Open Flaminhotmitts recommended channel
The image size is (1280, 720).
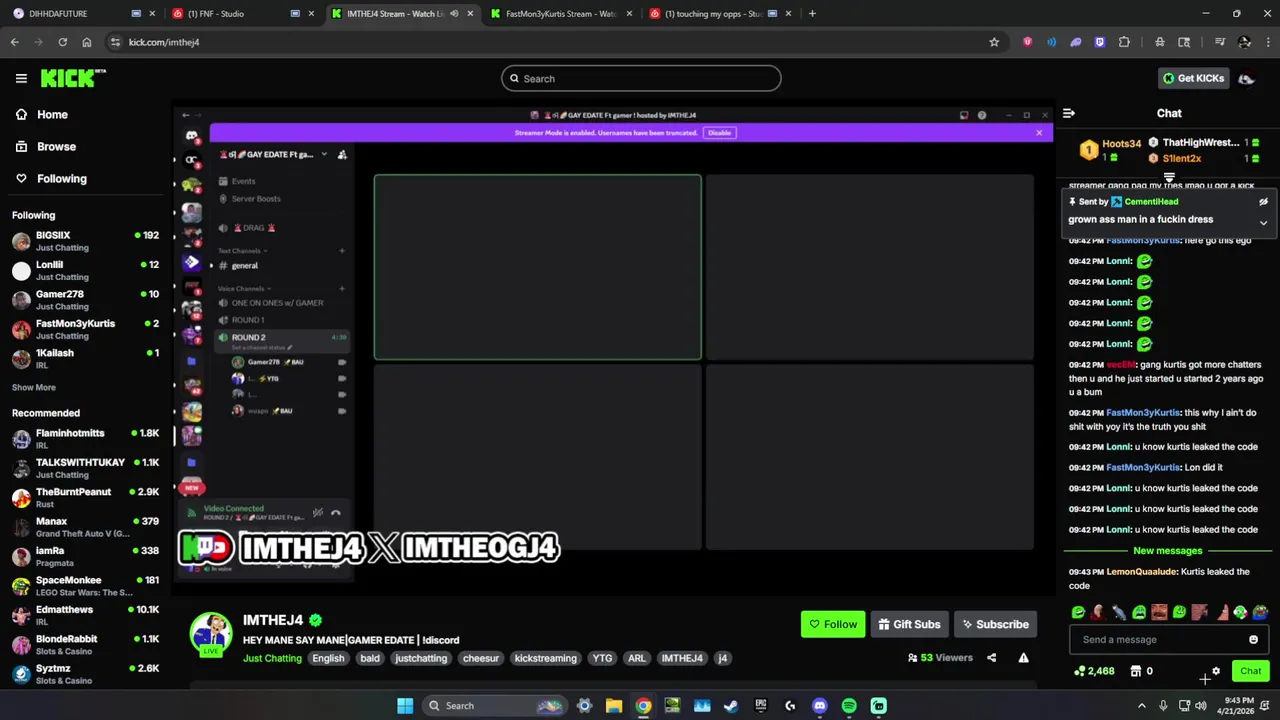tap(85, 438)
